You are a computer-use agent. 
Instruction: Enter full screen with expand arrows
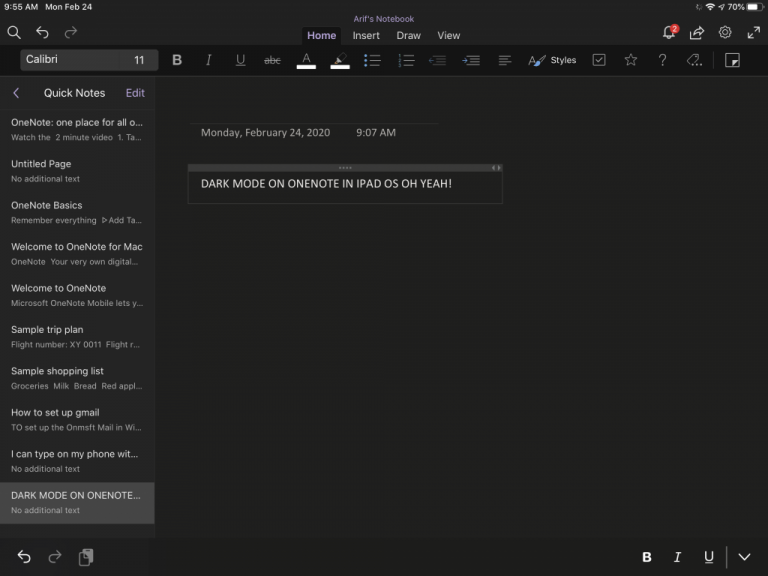(x=754, y=33)
